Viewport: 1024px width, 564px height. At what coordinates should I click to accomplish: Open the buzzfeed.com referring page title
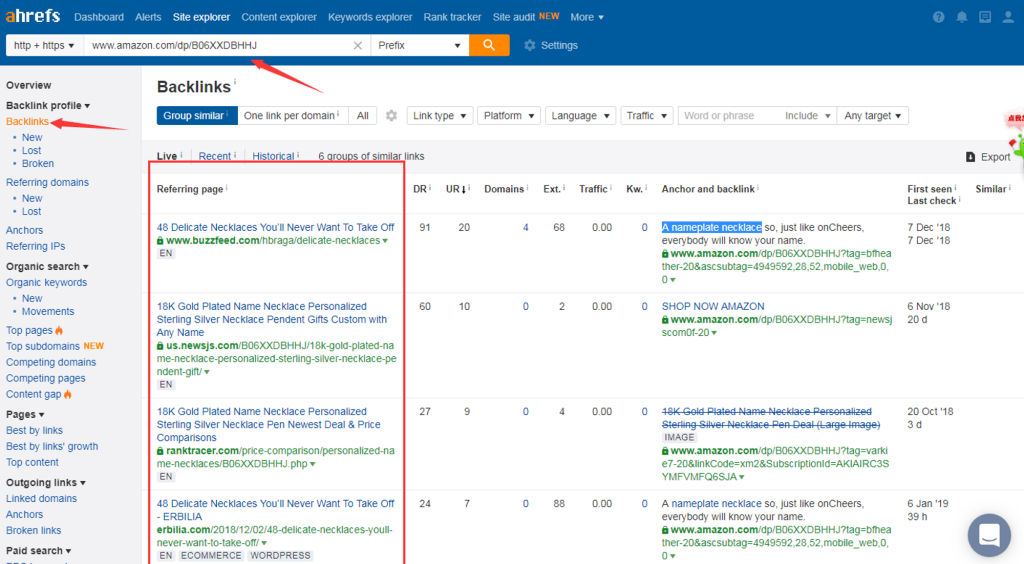(x=276, y=227)
